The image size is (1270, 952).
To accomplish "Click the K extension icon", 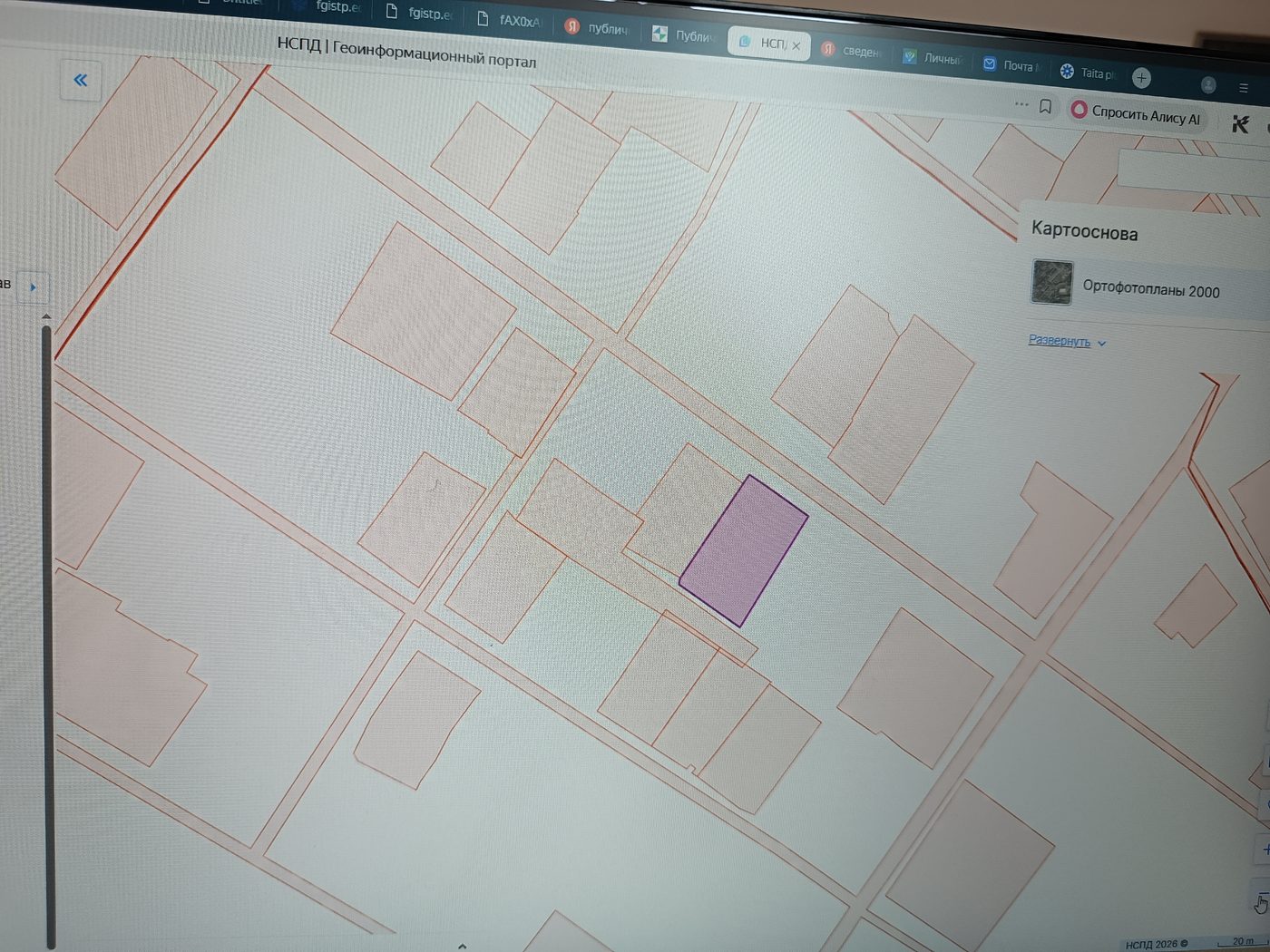I will coord(1240,124).
